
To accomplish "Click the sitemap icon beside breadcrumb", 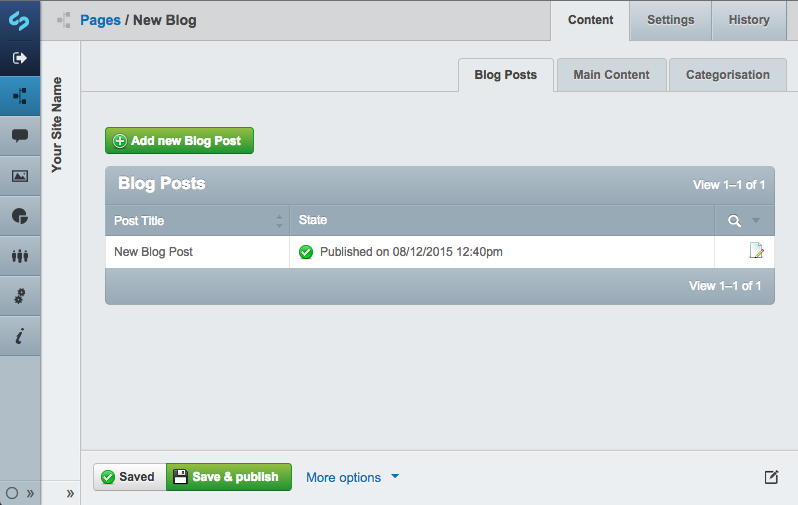I will [64, 20].
